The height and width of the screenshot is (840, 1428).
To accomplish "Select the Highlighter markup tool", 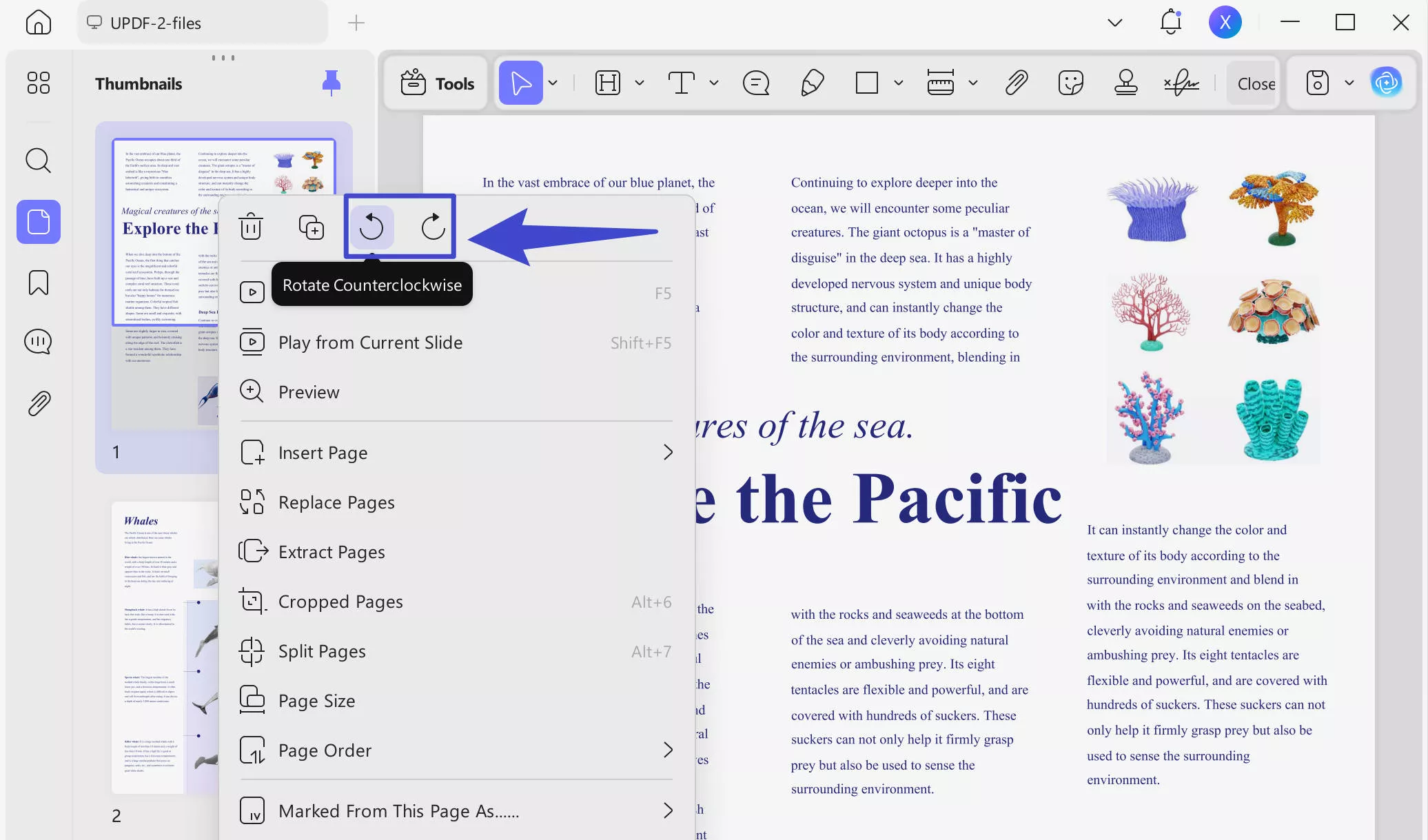I will pyautogui.click(x=810, y=83).
